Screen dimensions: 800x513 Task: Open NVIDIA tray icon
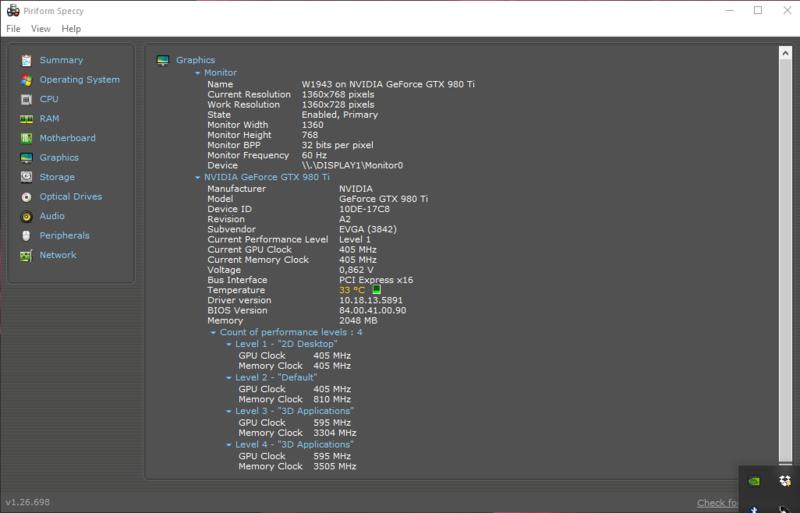click(x=754, y=481)
